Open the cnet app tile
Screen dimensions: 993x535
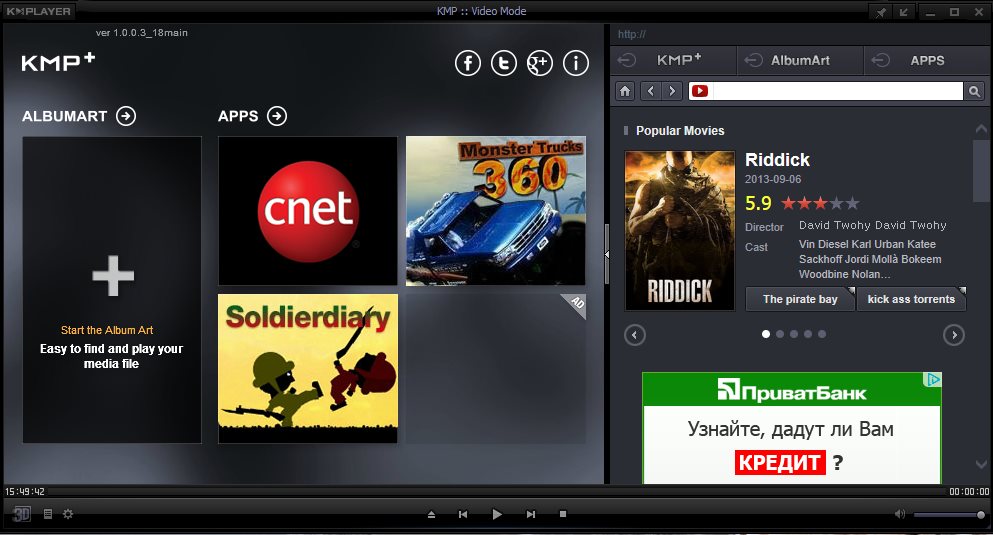tap(308, 211)
